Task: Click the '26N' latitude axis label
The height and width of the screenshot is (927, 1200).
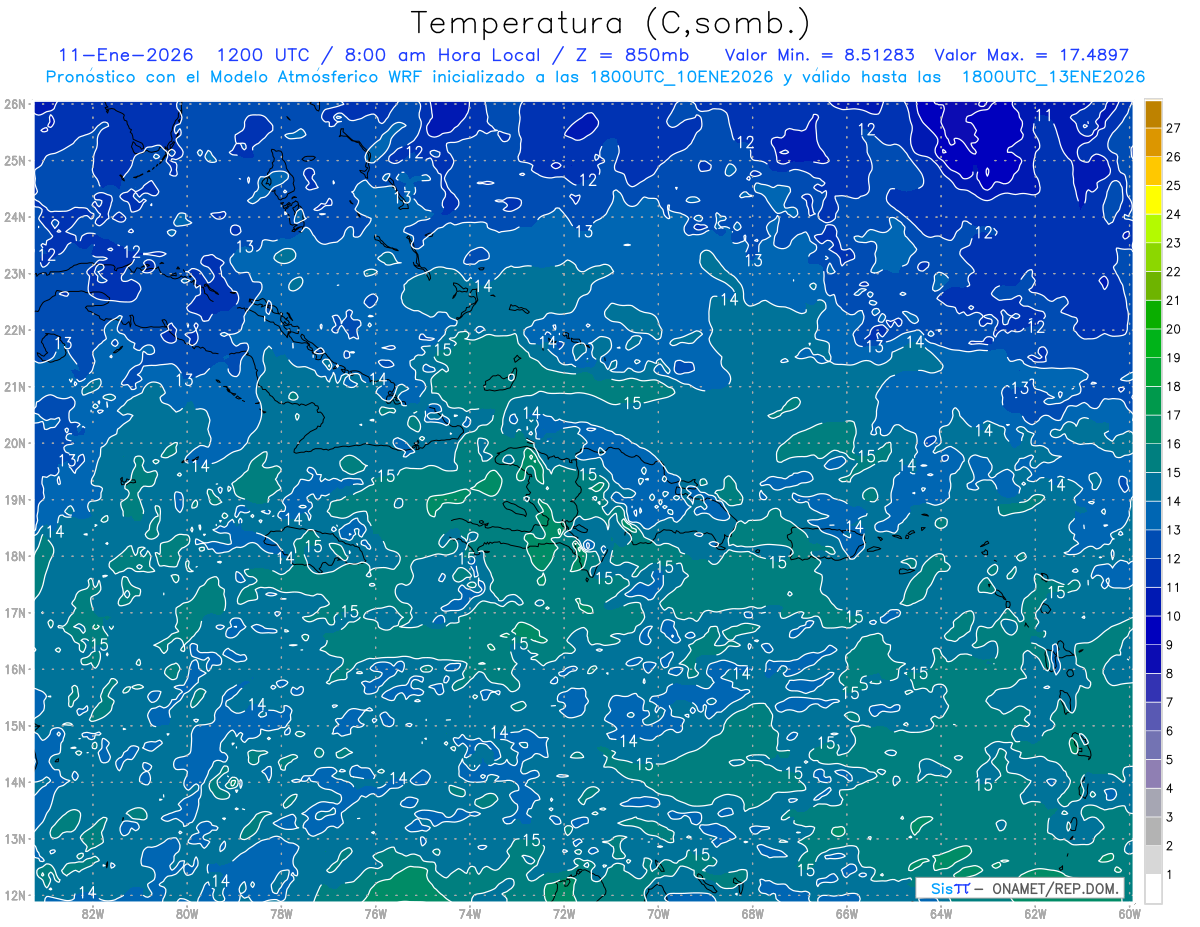Action: pyautogui.click(x=15, y=104)
